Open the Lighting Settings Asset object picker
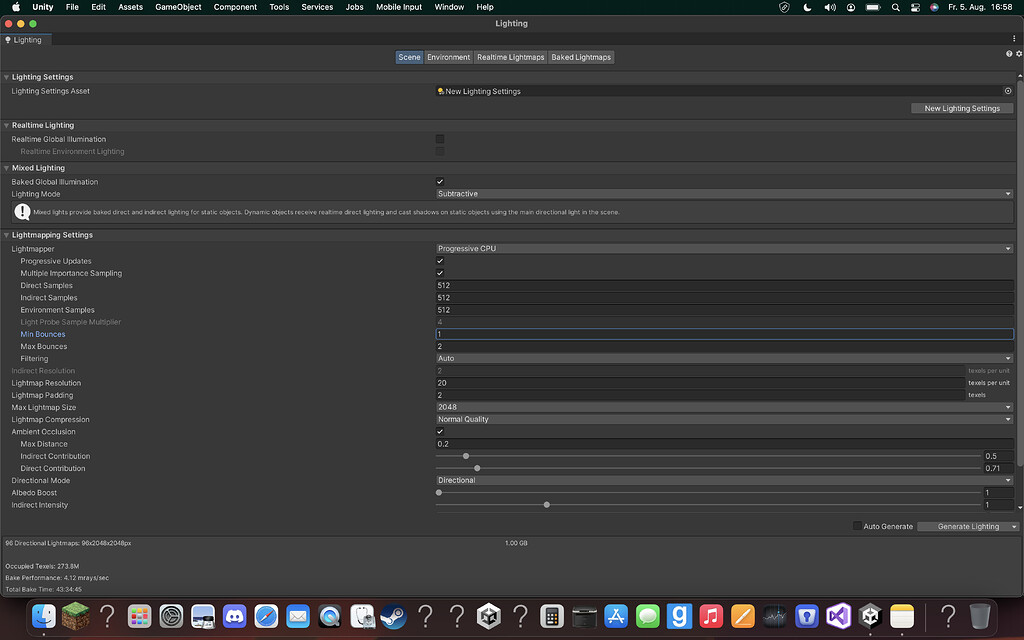1024x640 pixels. (1008, 90)
